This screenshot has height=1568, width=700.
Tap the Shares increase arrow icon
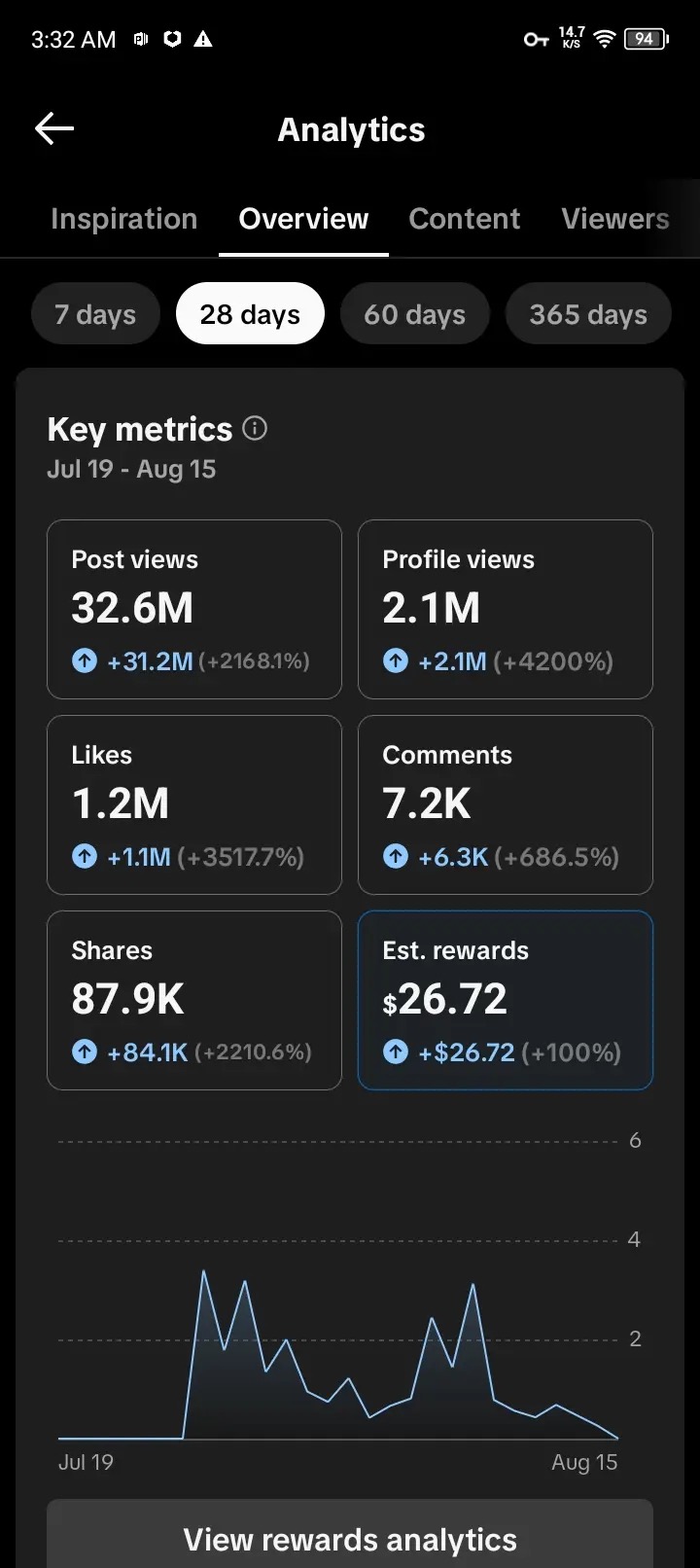[x=85, y=1052]
